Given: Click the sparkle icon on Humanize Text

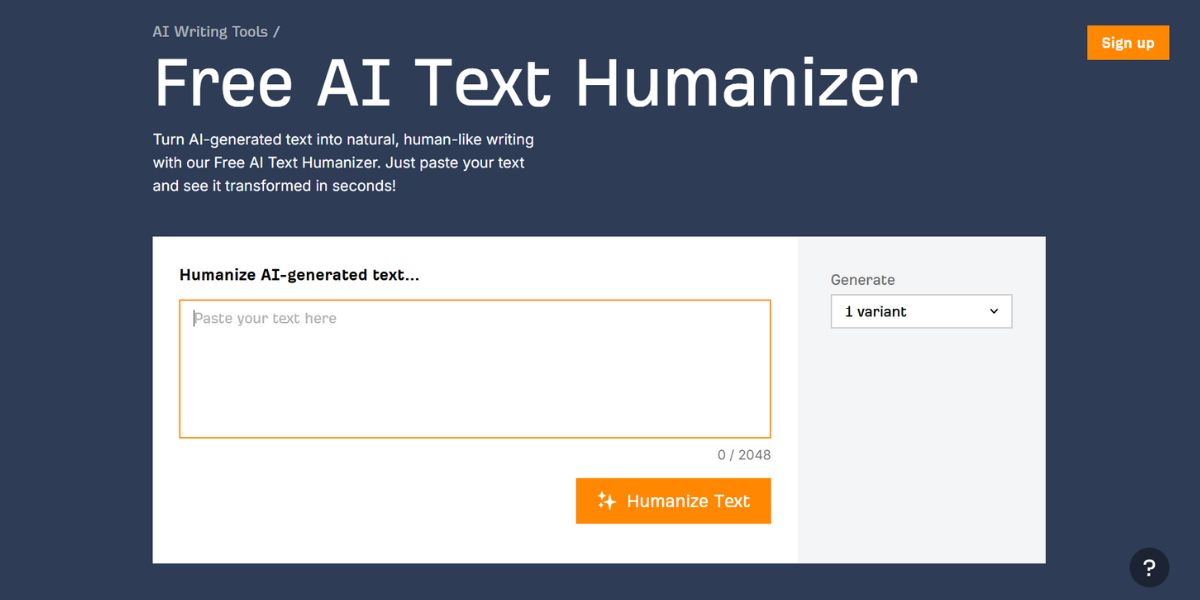Looking at the screenshot, I should point(606,501).
